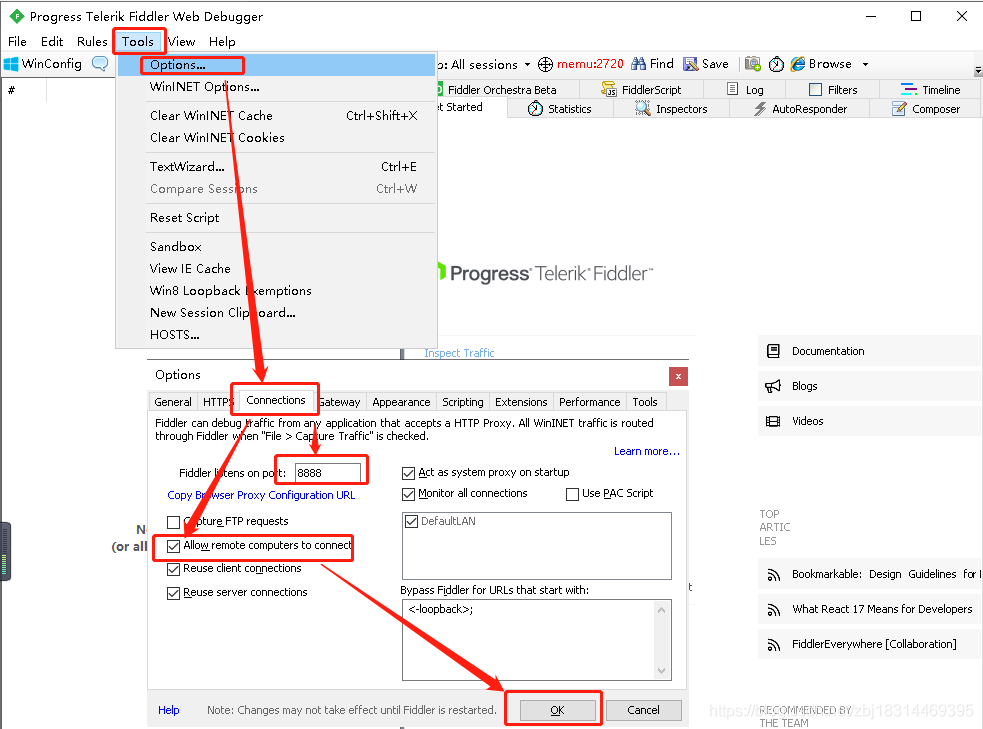The image size is (983, 729).
Task: Expand the All sessions dropdown arrow
Action: [527, 65]
